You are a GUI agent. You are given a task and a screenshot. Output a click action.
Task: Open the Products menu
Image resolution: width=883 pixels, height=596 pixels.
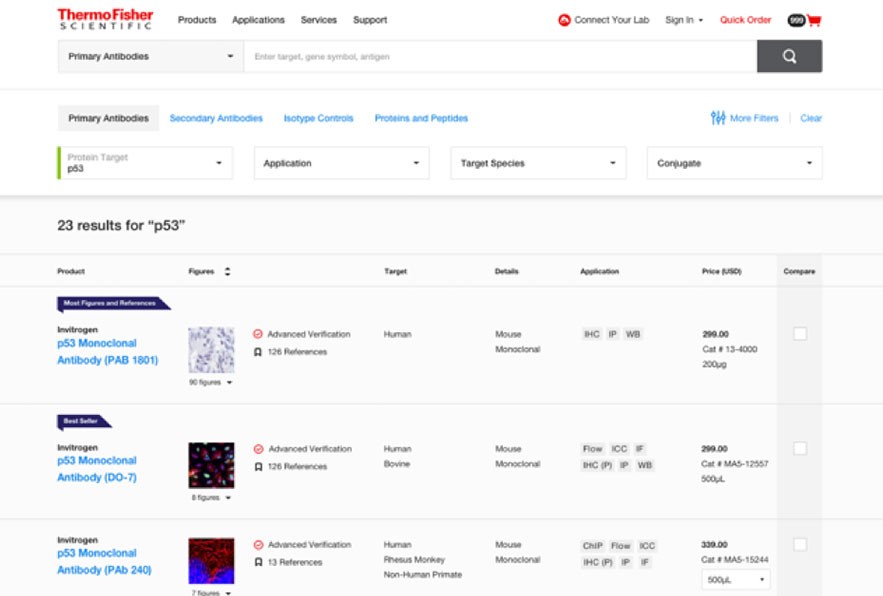[197, 20]
